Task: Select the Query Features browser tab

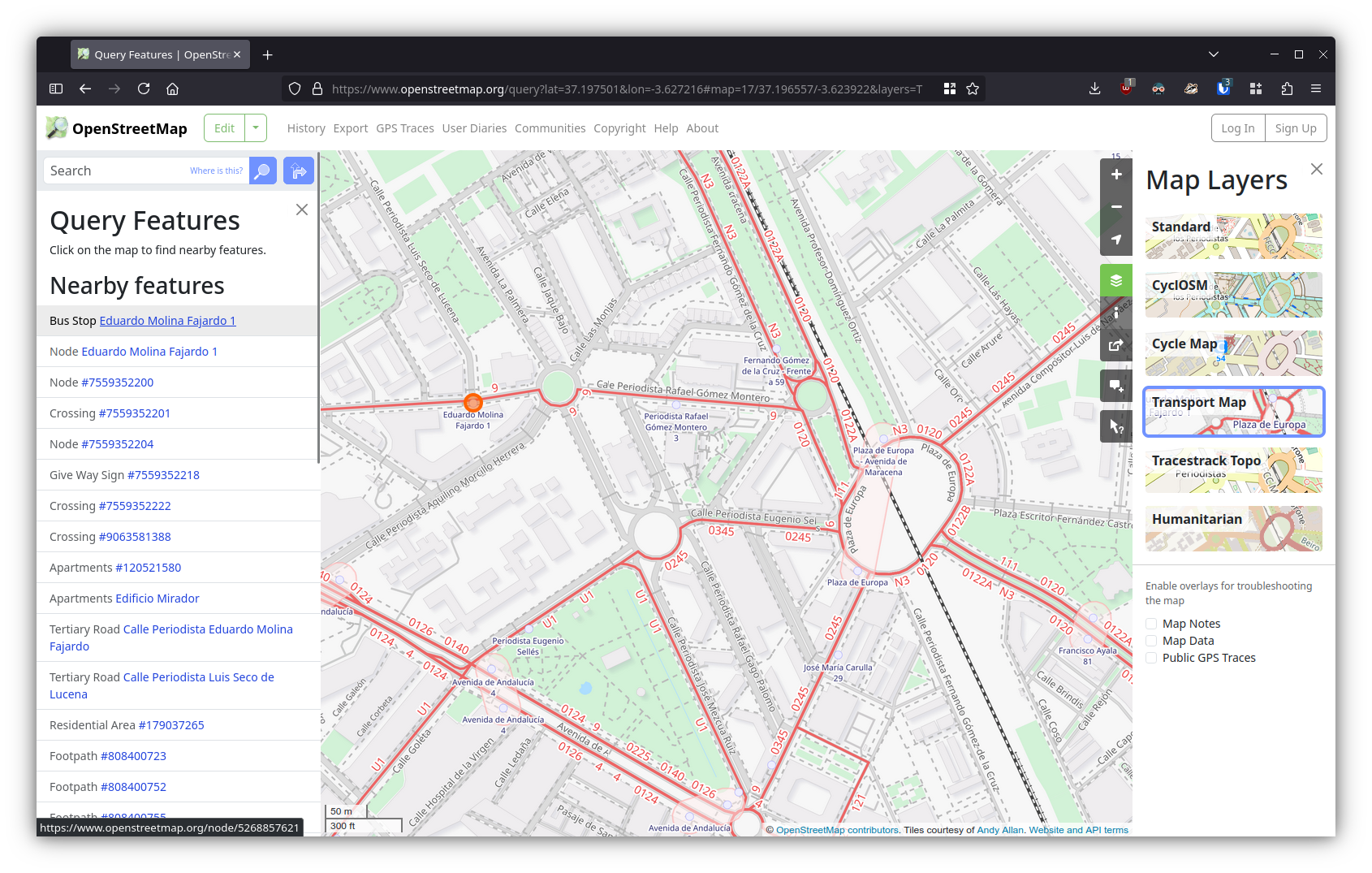Action: 160,54
